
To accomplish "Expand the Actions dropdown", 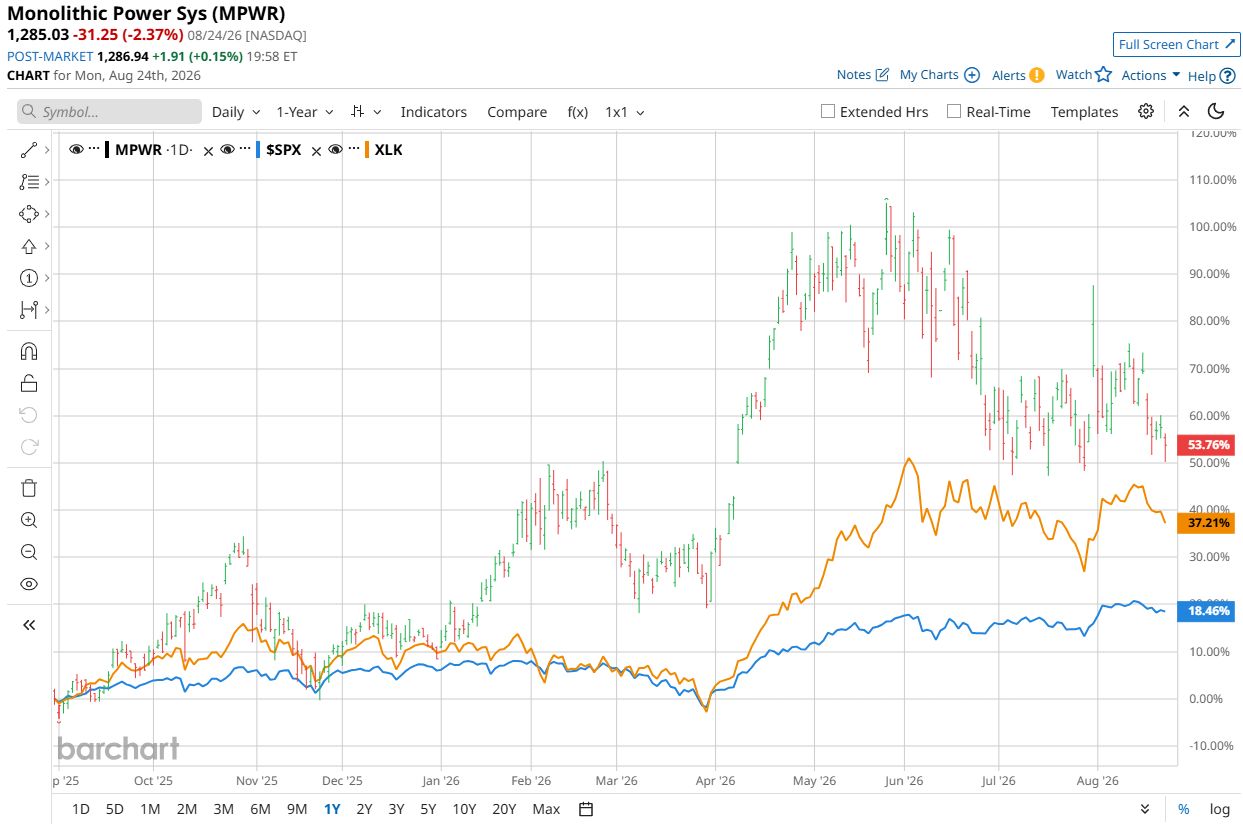I will click(x=1151, y=75).
